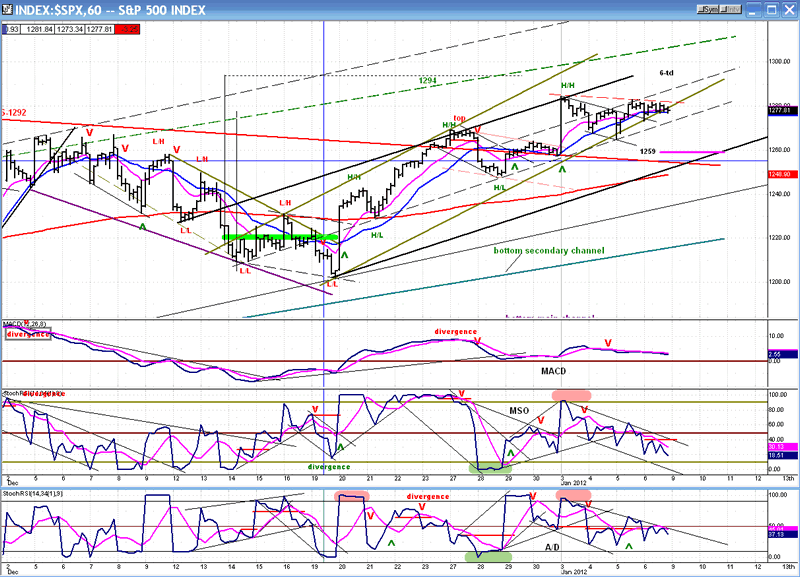This screenshot has width=800, height=577.
Task: Click the MSO label in stochastic panel
Action: [x=519, y=410]
